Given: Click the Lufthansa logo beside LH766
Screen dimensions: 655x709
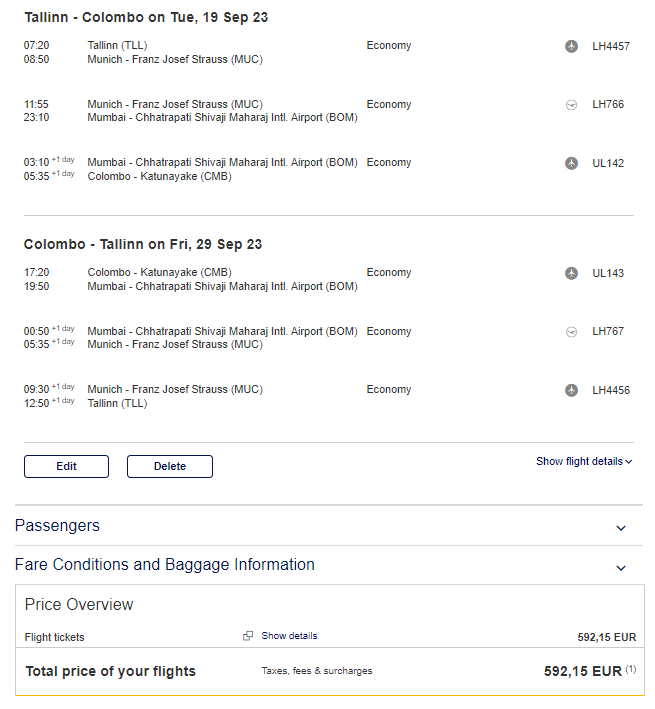Looking at the screenshot, I should (571, 104).
